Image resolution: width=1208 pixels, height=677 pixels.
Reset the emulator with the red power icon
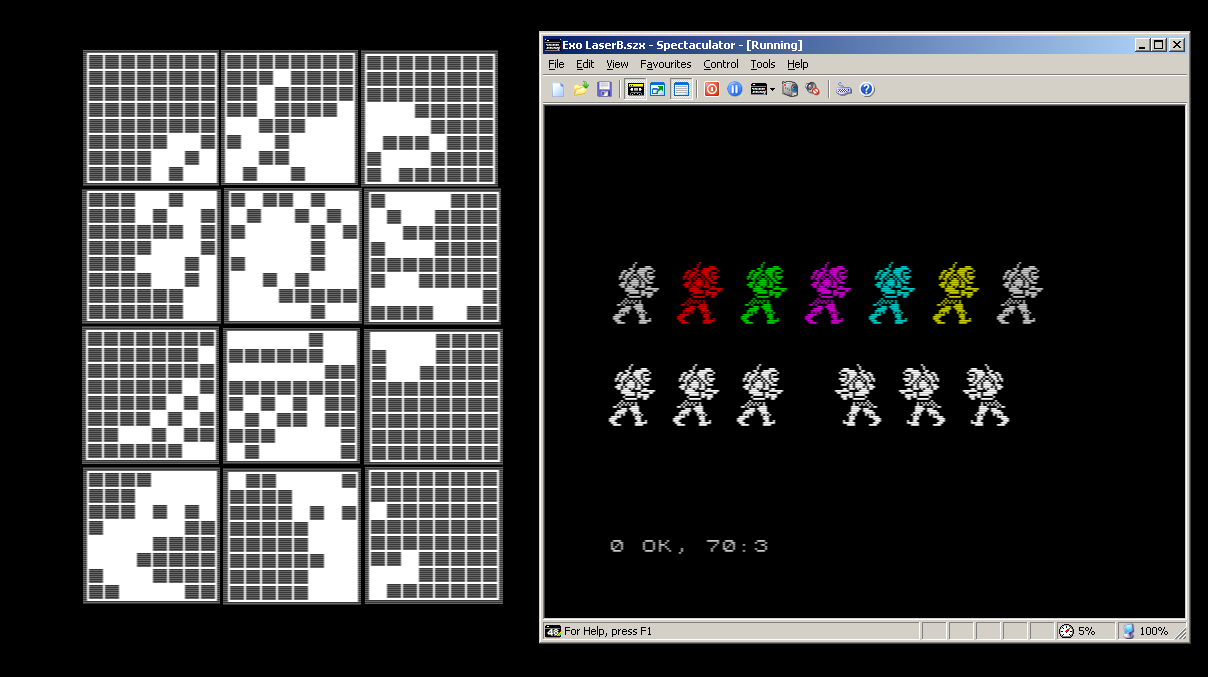pyautogui.click(x=711, y=89)
